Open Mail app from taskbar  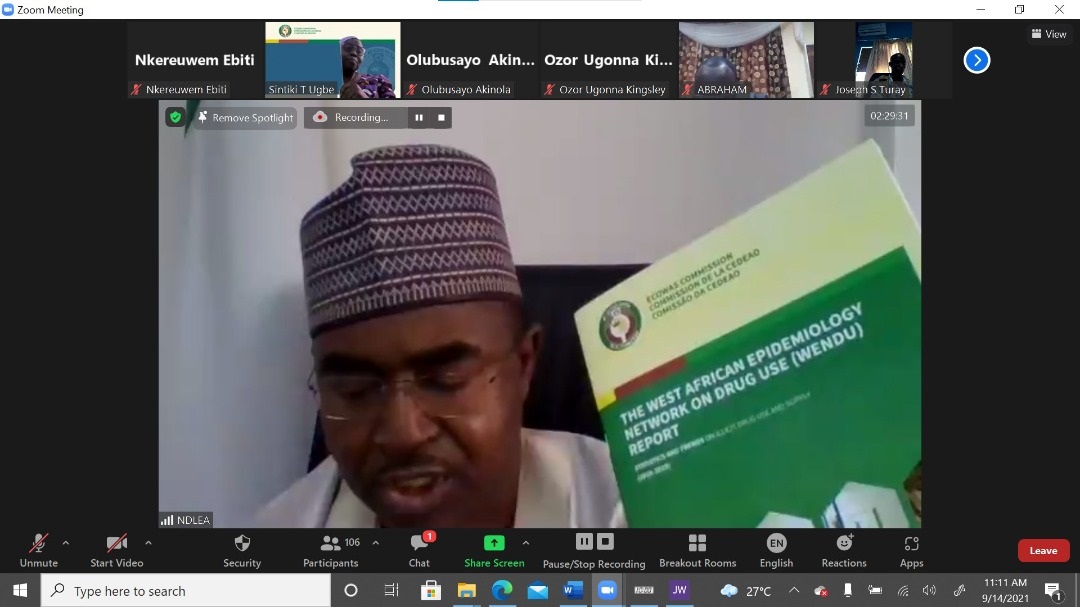coord(537,590)
